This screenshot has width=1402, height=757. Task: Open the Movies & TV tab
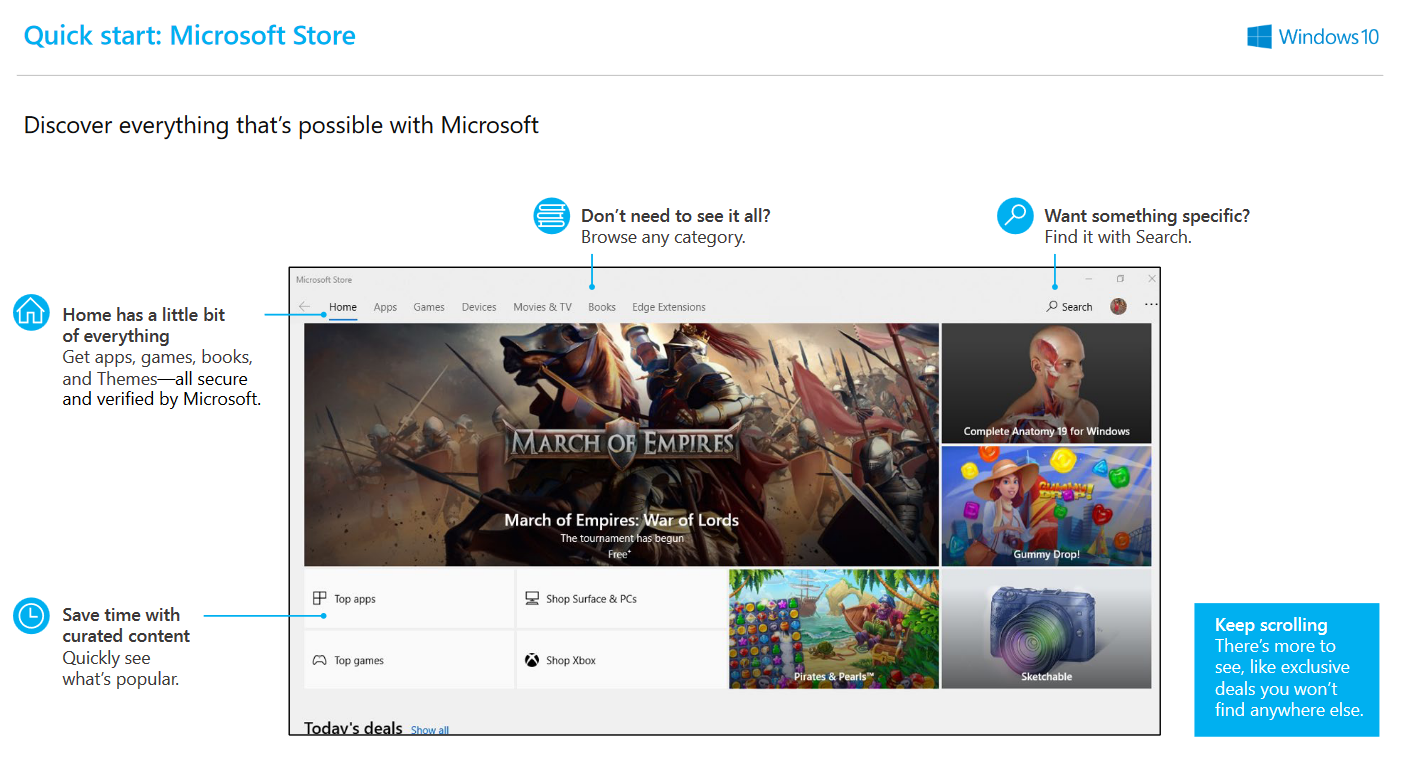pos(542,307)
